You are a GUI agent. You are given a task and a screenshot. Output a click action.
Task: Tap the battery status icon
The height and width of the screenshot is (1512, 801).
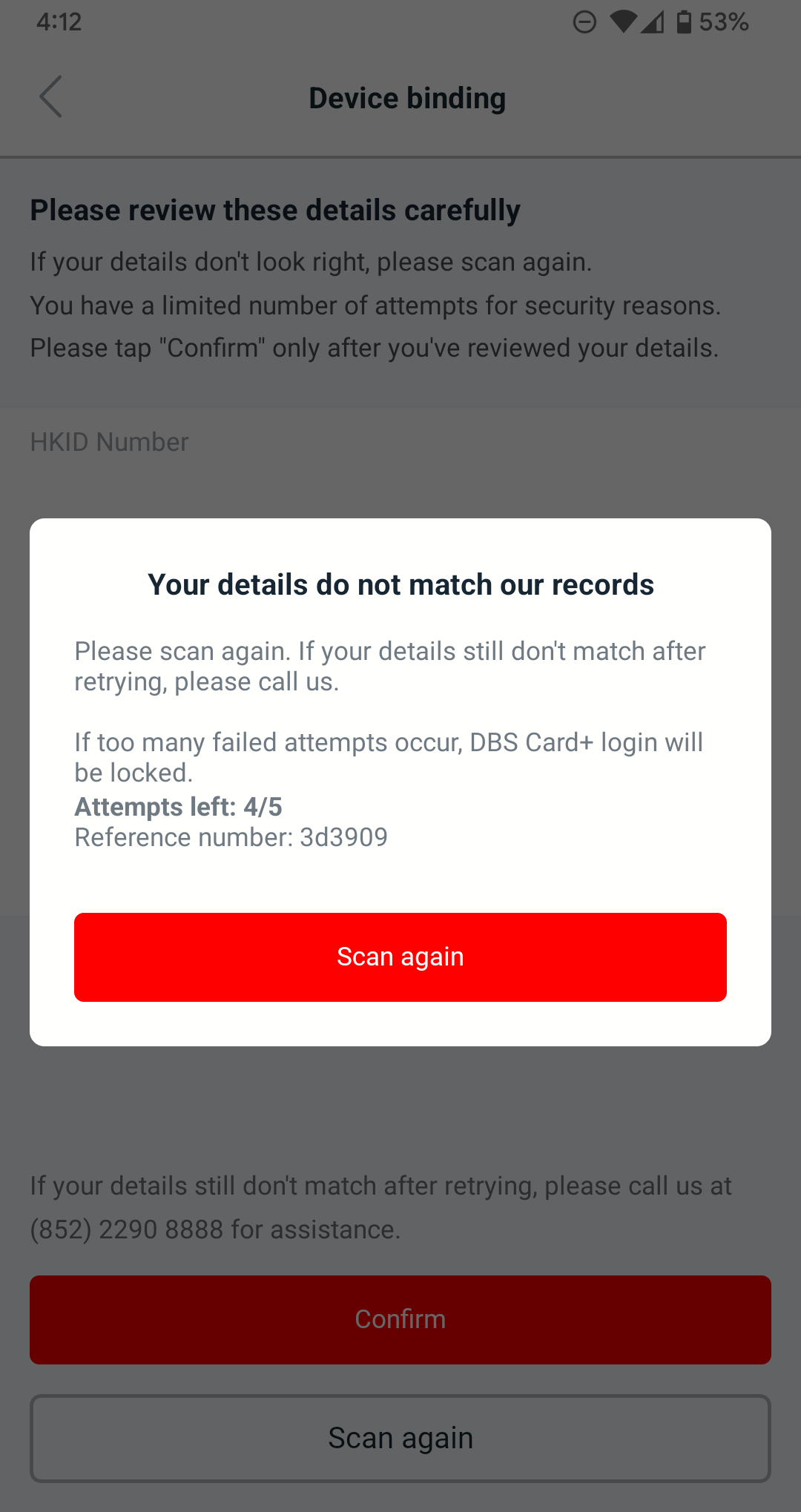684,22
